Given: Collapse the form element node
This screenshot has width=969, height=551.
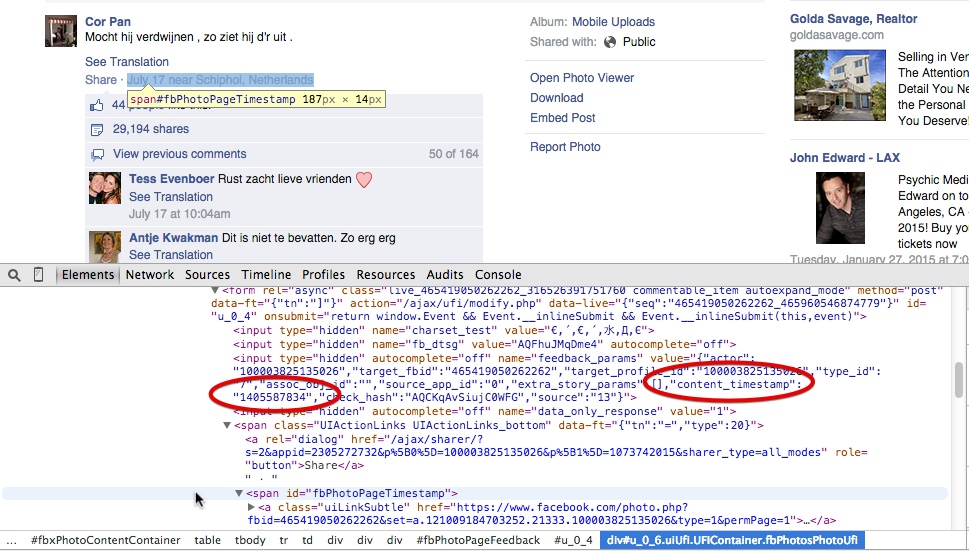Looking at the screenshot, I should pyautogui.click(x=214, y=290).
